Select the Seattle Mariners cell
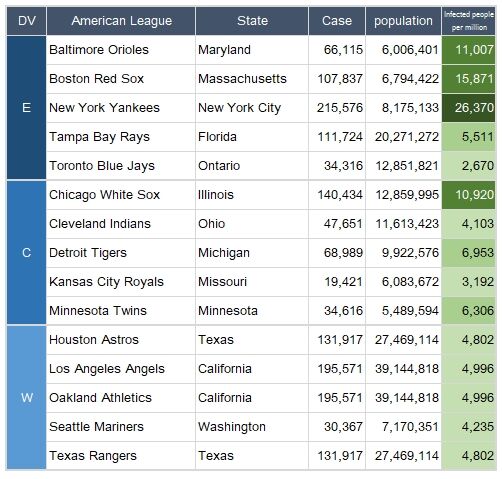The width and height of the screenshot is (502, 479). [x=121, y=427]
